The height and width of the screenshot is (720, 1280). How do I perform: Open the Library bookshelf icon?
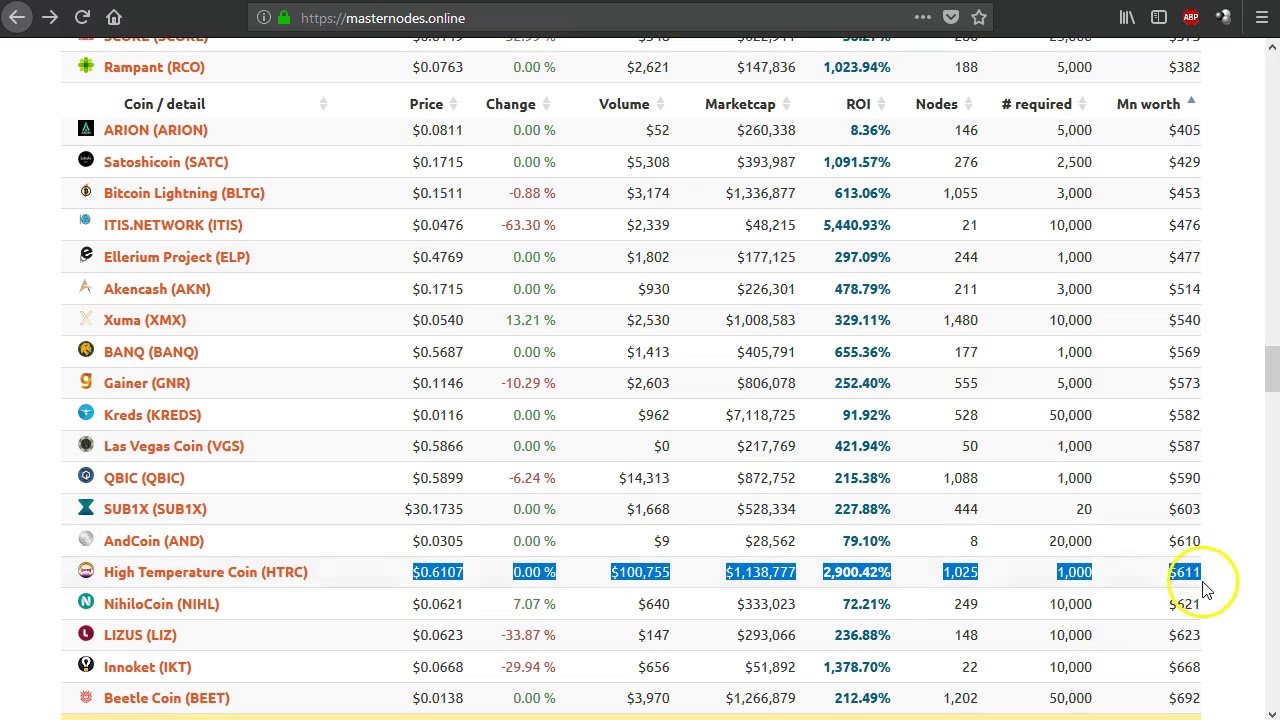coord(1127,17)
